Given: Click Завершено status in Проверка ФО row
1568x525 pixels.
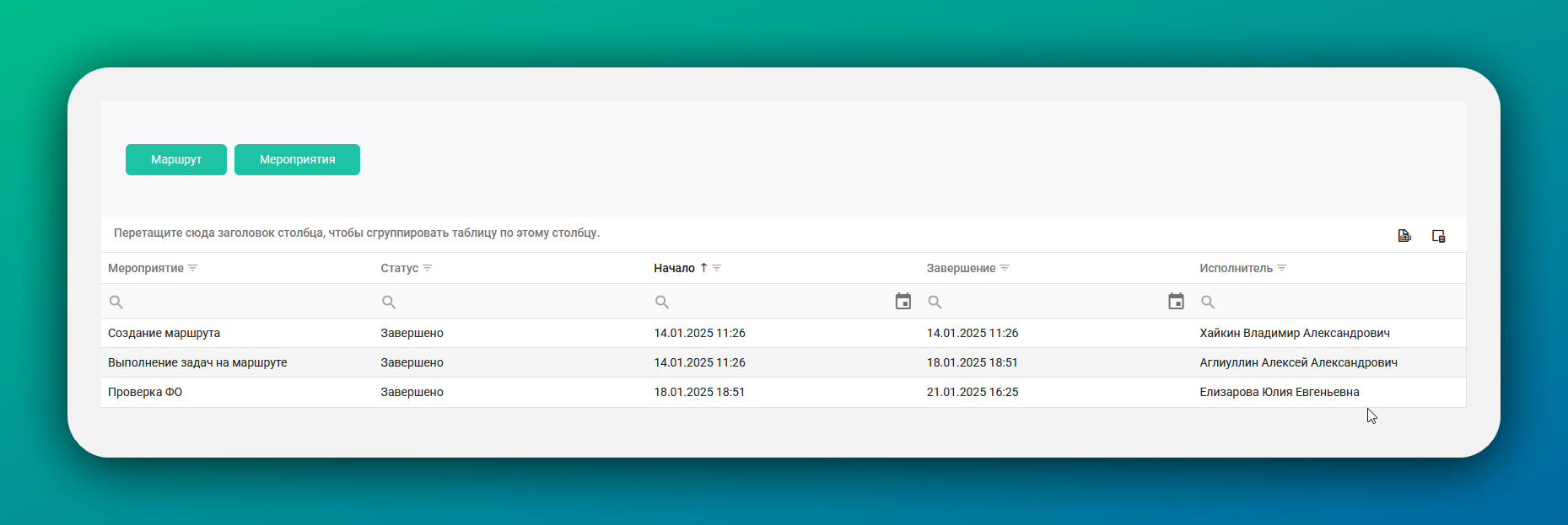Looking at the screenshot, I should (x=412, y=392).
